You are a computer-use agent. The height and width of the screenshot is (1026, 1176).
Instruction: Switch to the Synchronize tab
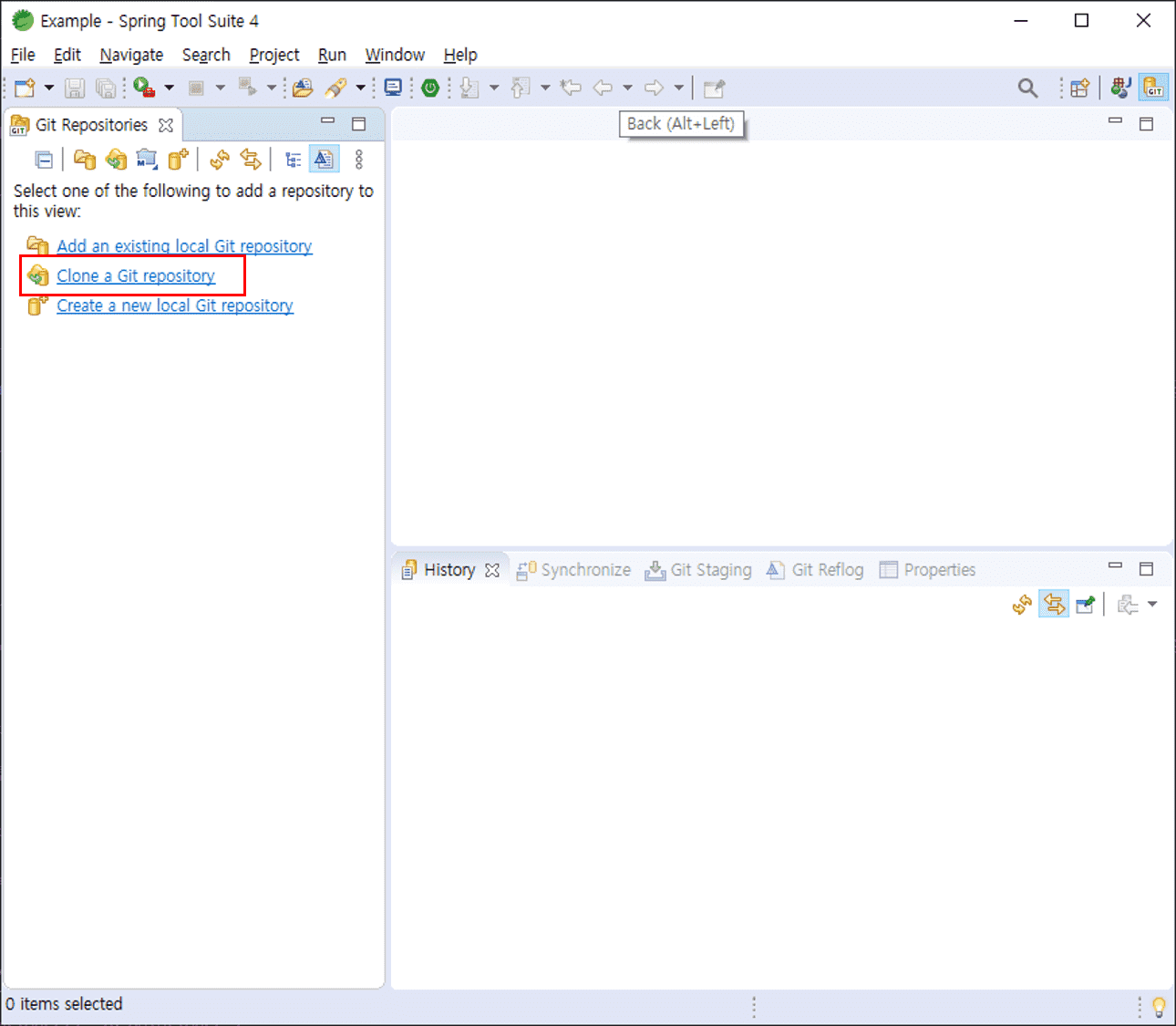click(574, 570)
